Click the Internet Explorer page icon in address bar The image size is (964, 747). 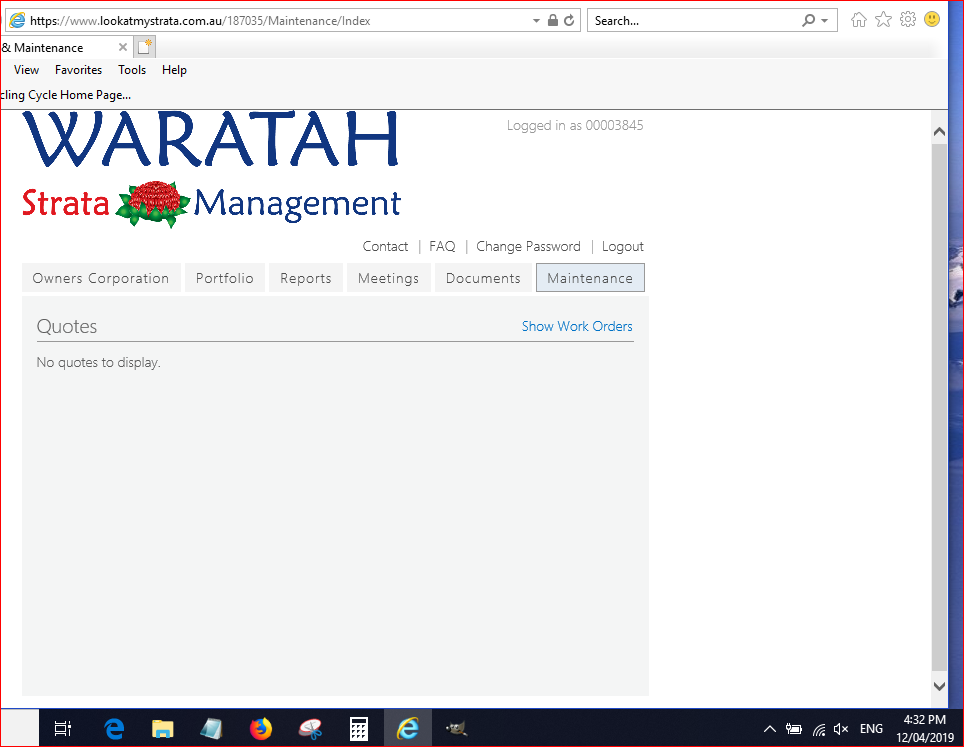click(x=17, y=20)
